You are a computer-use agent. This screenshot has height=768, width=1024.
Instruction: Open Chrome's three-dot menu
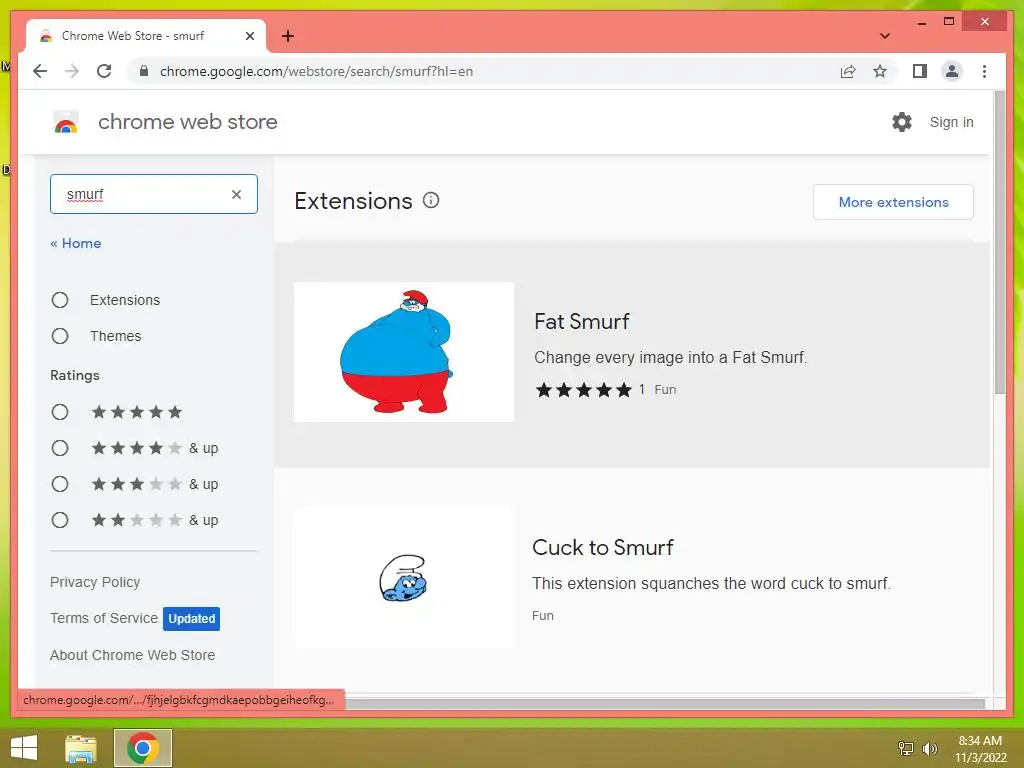[x=984, y=71]
